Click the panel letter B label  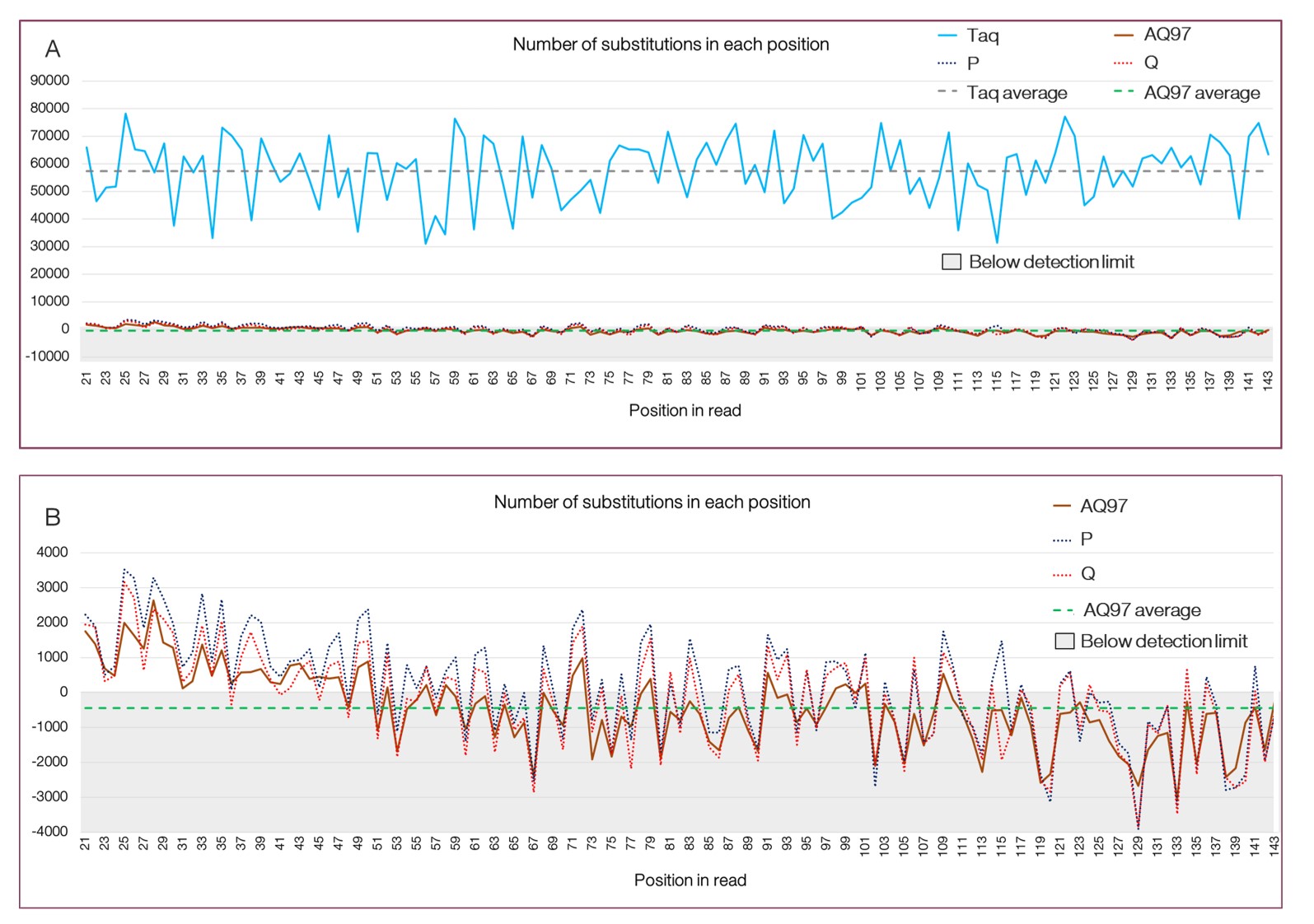53,517
